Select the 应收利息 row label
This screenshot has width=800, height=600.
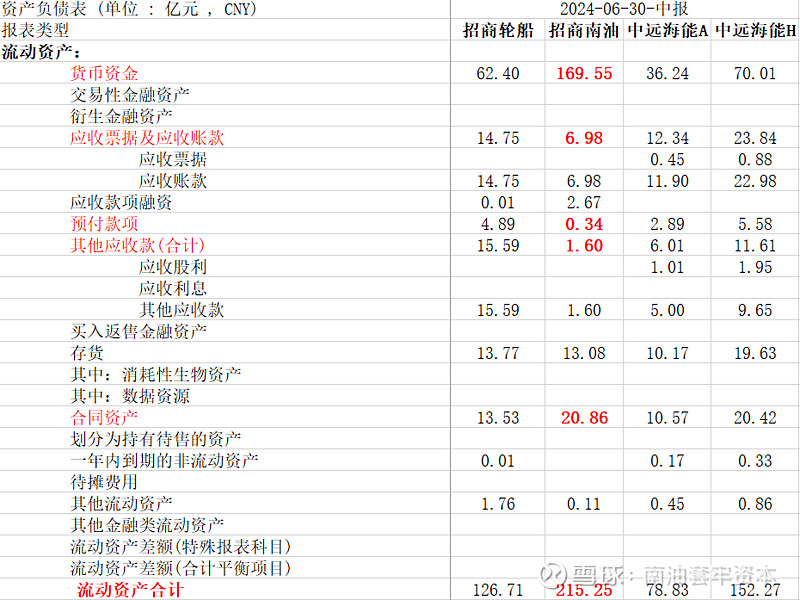[x=172, y=288]
